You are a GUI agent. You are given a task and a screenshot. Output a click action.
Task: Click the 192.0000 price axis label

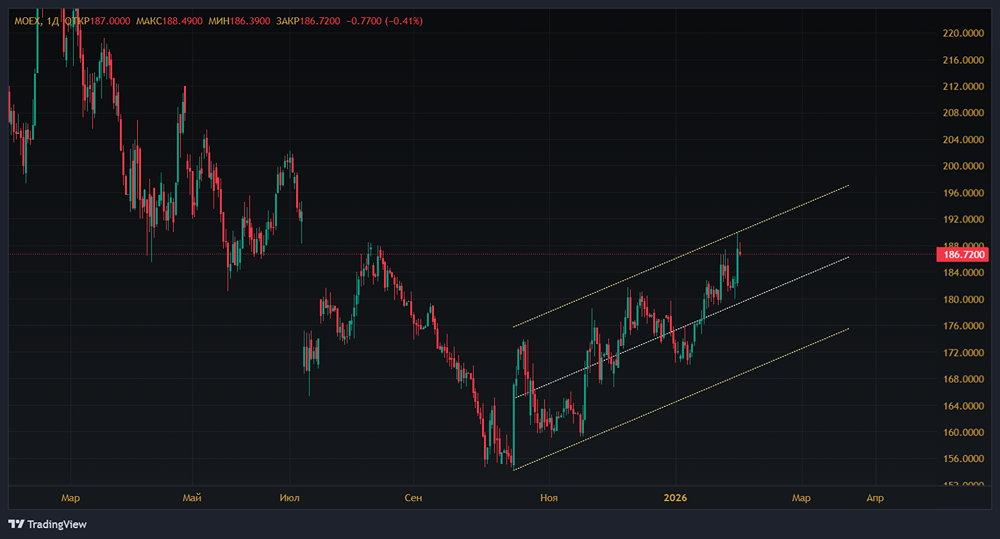963,219
